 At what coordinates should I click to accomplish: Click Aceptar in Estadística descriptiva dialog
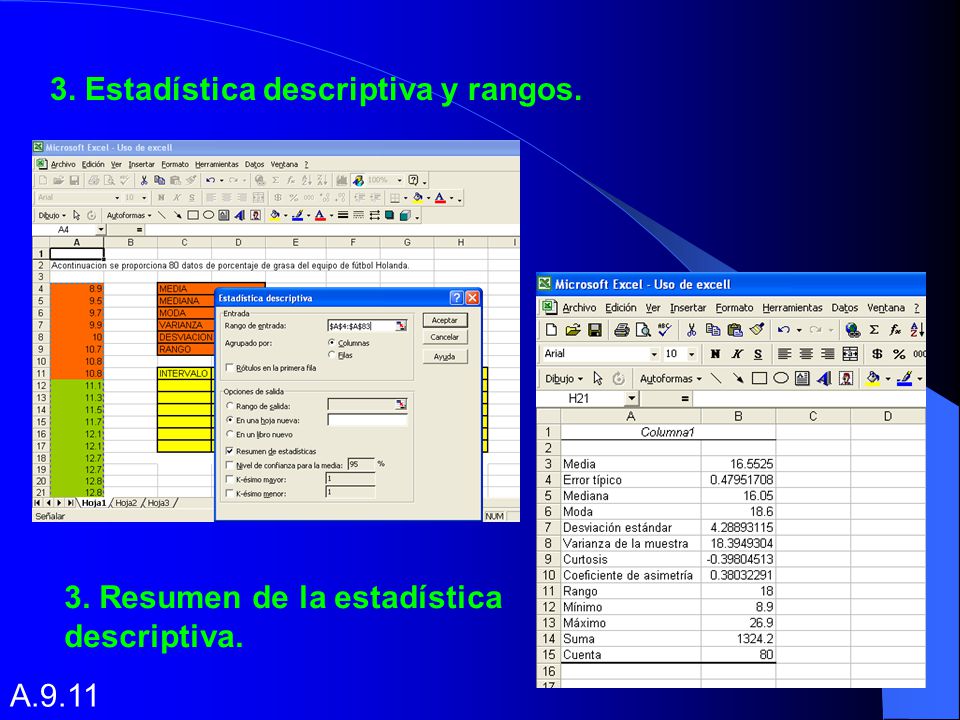click(444, 320)
